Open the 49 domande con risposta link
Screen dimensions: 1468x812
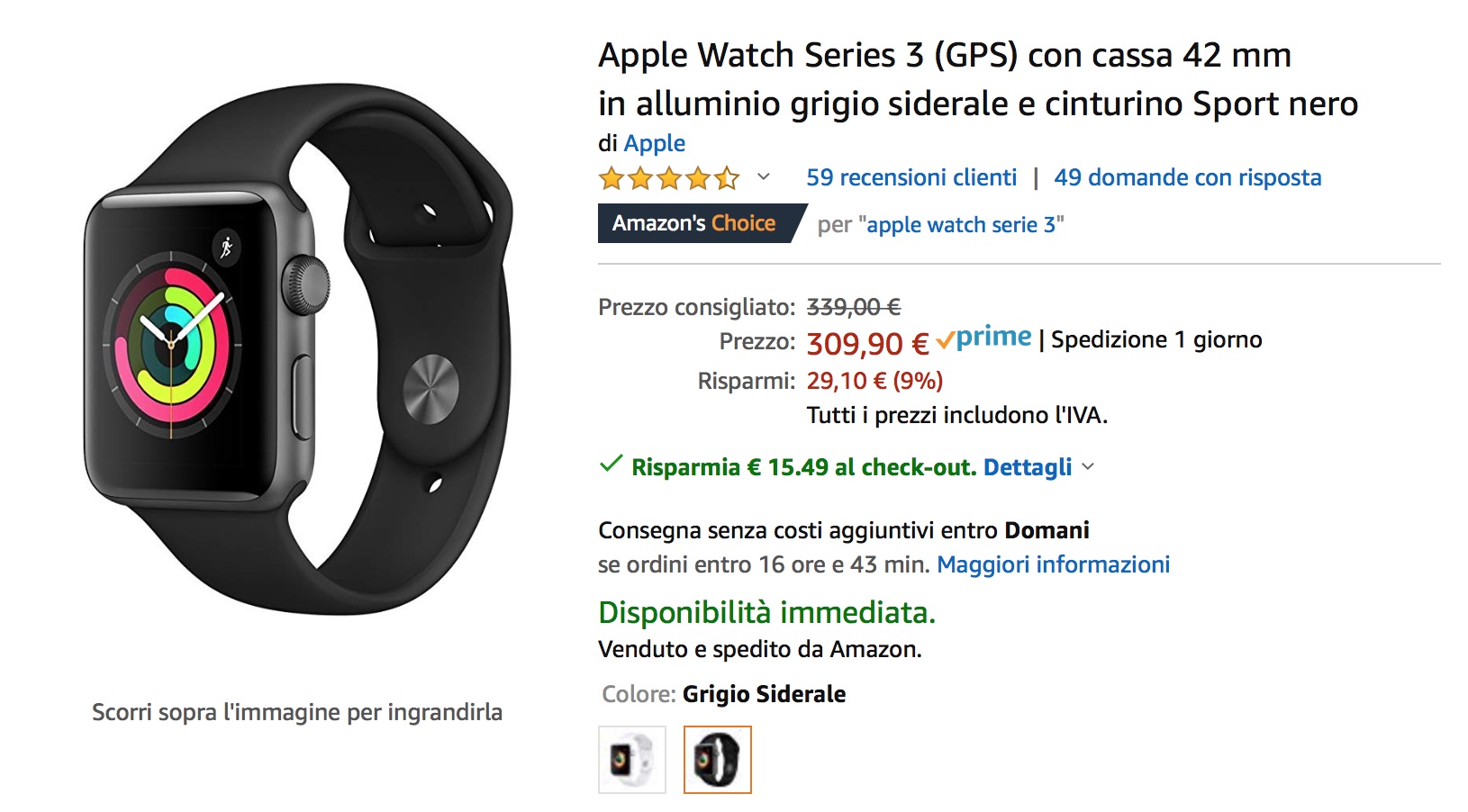pyautogui.click(x=1187, y=177)
